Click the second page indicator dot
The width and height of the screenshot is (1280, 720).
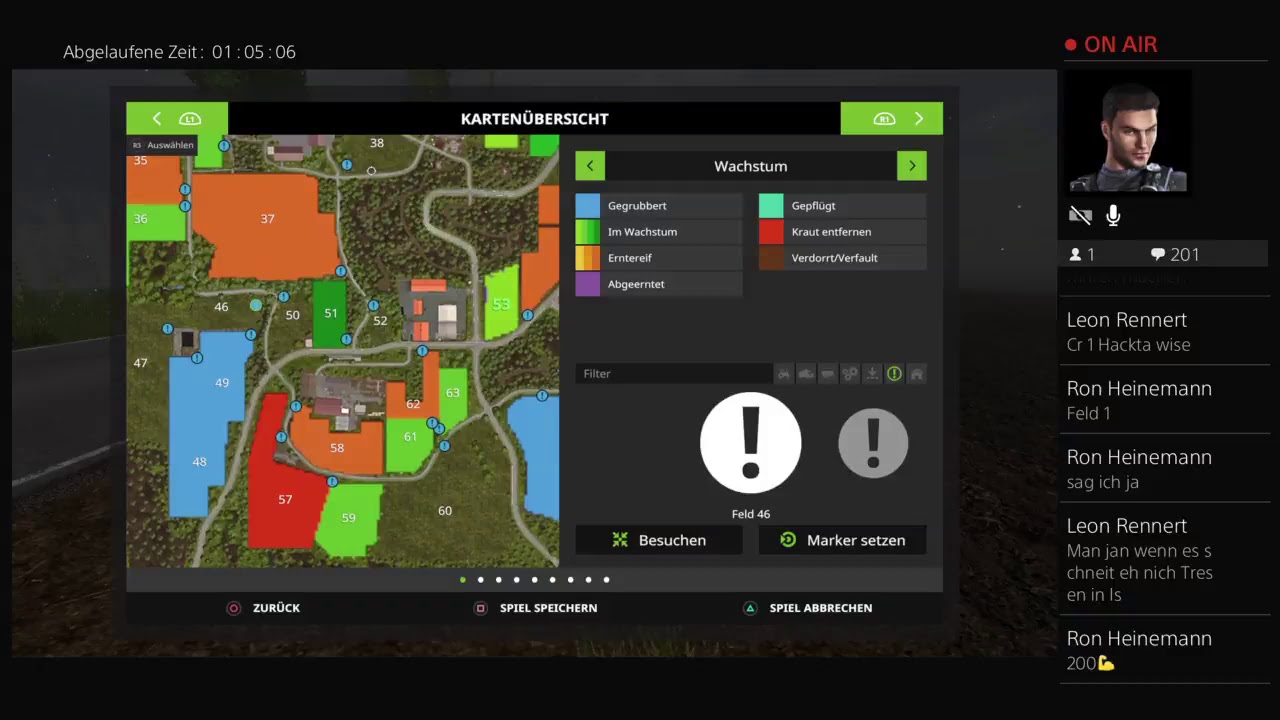(480, 580)
